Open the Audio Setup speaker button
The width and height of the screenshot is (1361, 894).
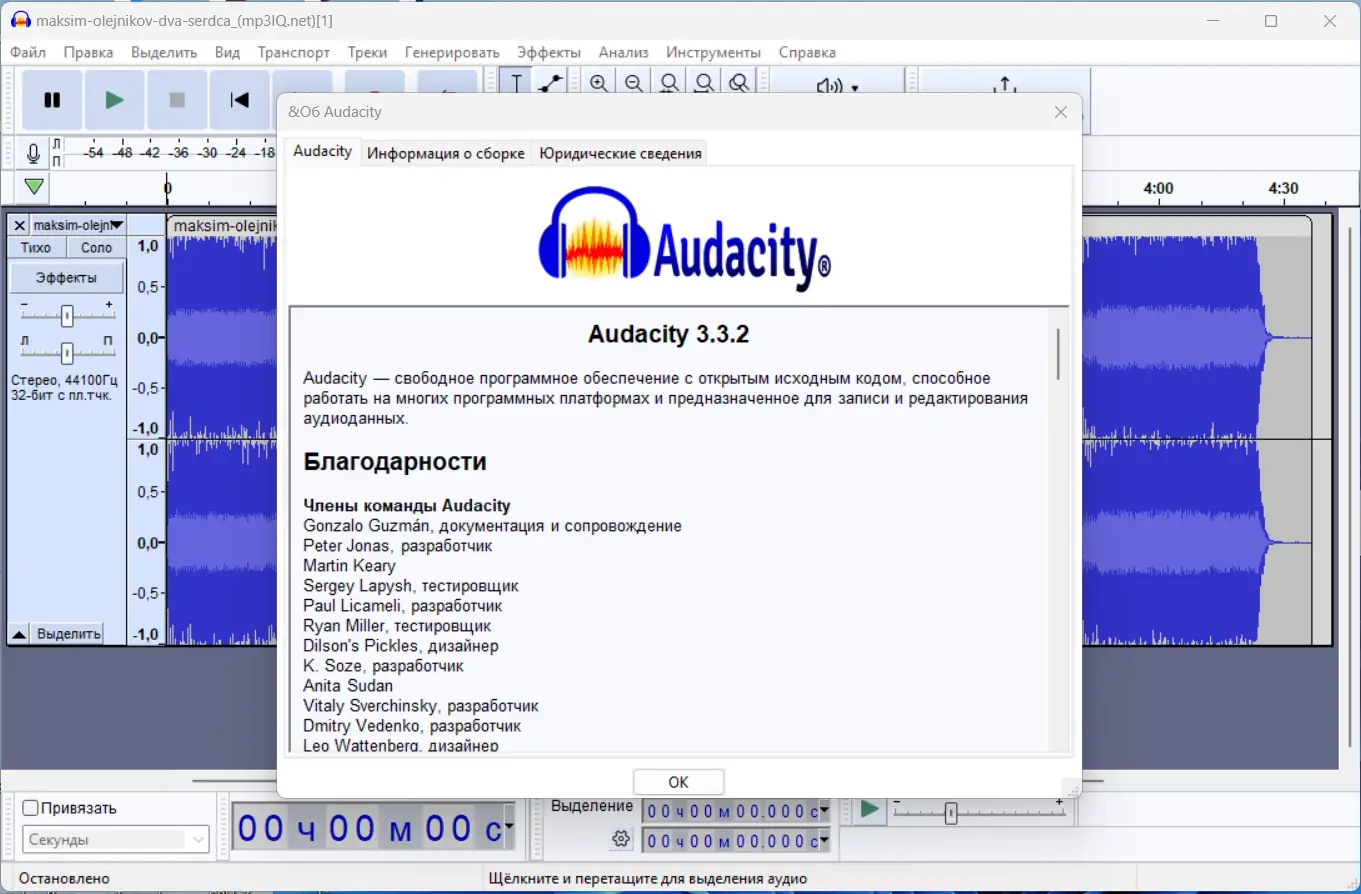tap(837, 86)
